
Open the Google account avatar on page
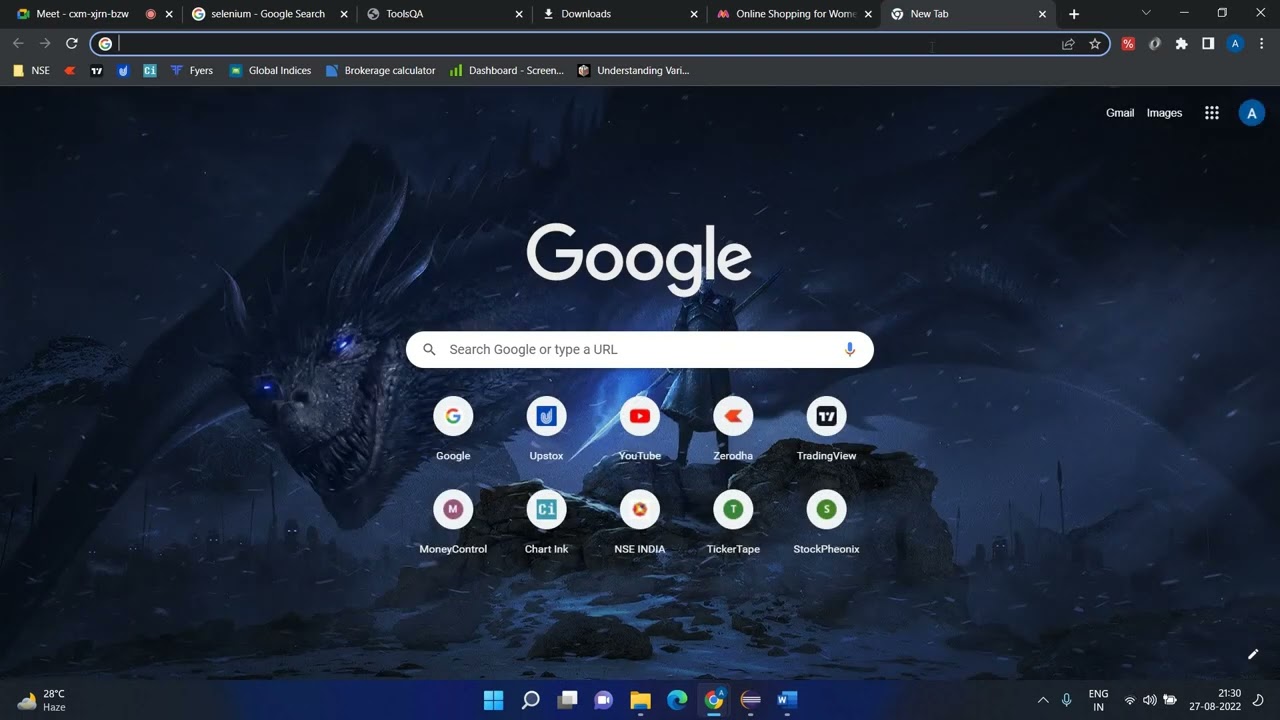click(1252, 113)
